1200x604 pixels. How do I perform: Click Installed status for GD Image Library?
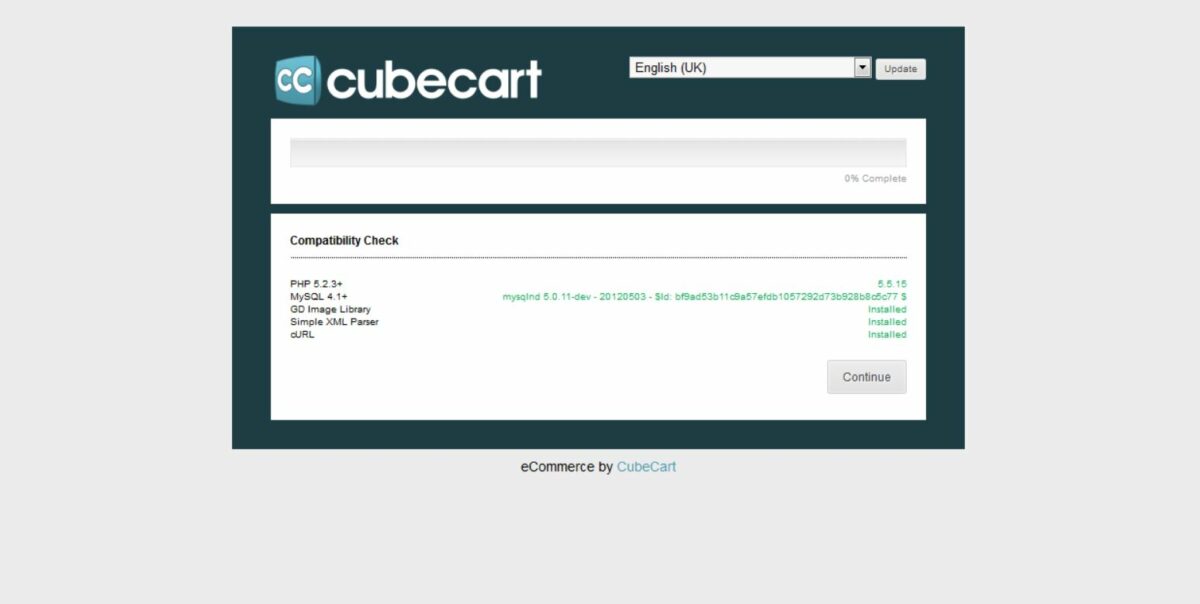887,310
